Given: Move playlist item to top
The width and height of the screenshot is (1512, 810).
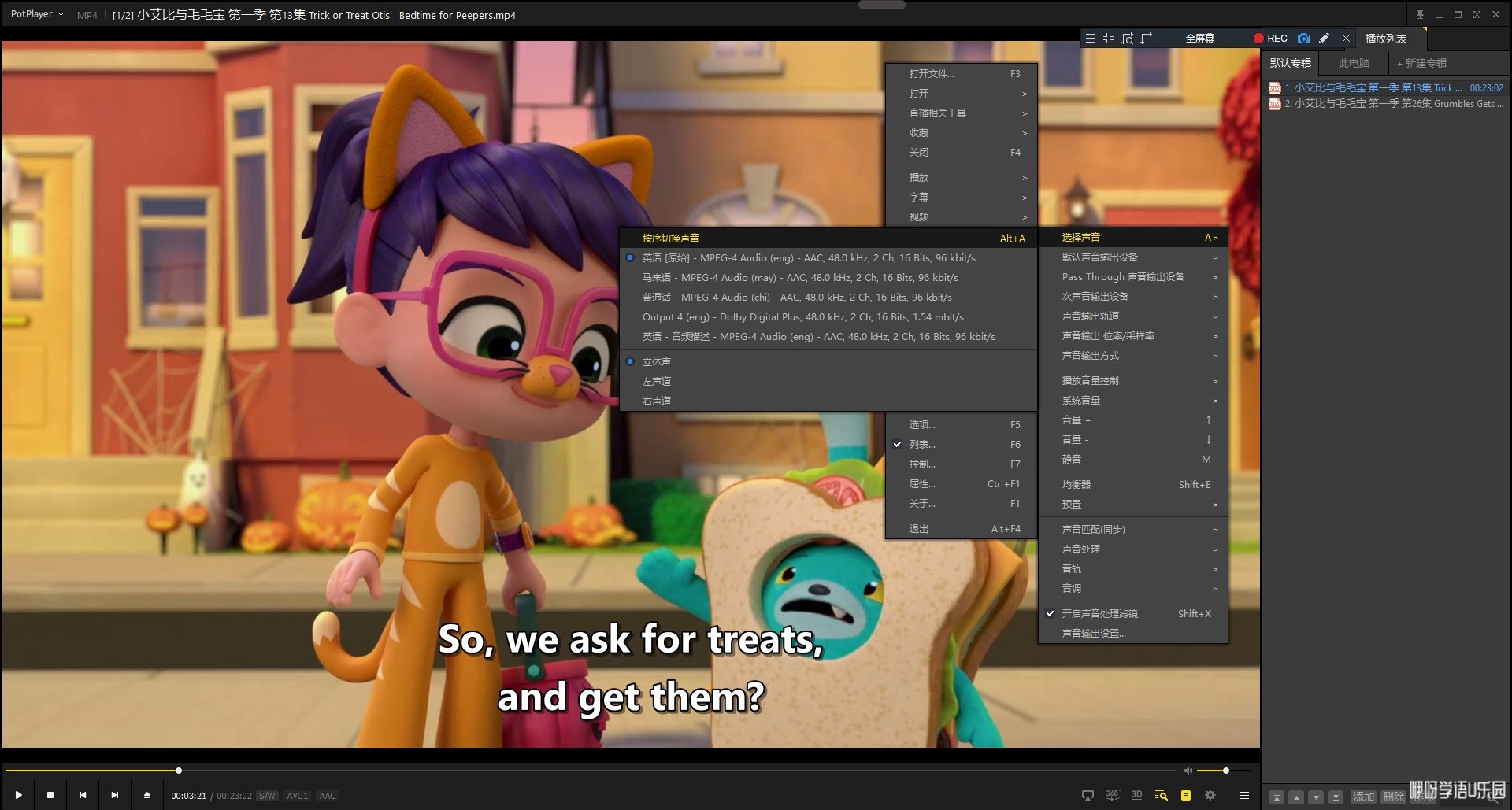Looking at the screenshot, I should pos(1277,797).
